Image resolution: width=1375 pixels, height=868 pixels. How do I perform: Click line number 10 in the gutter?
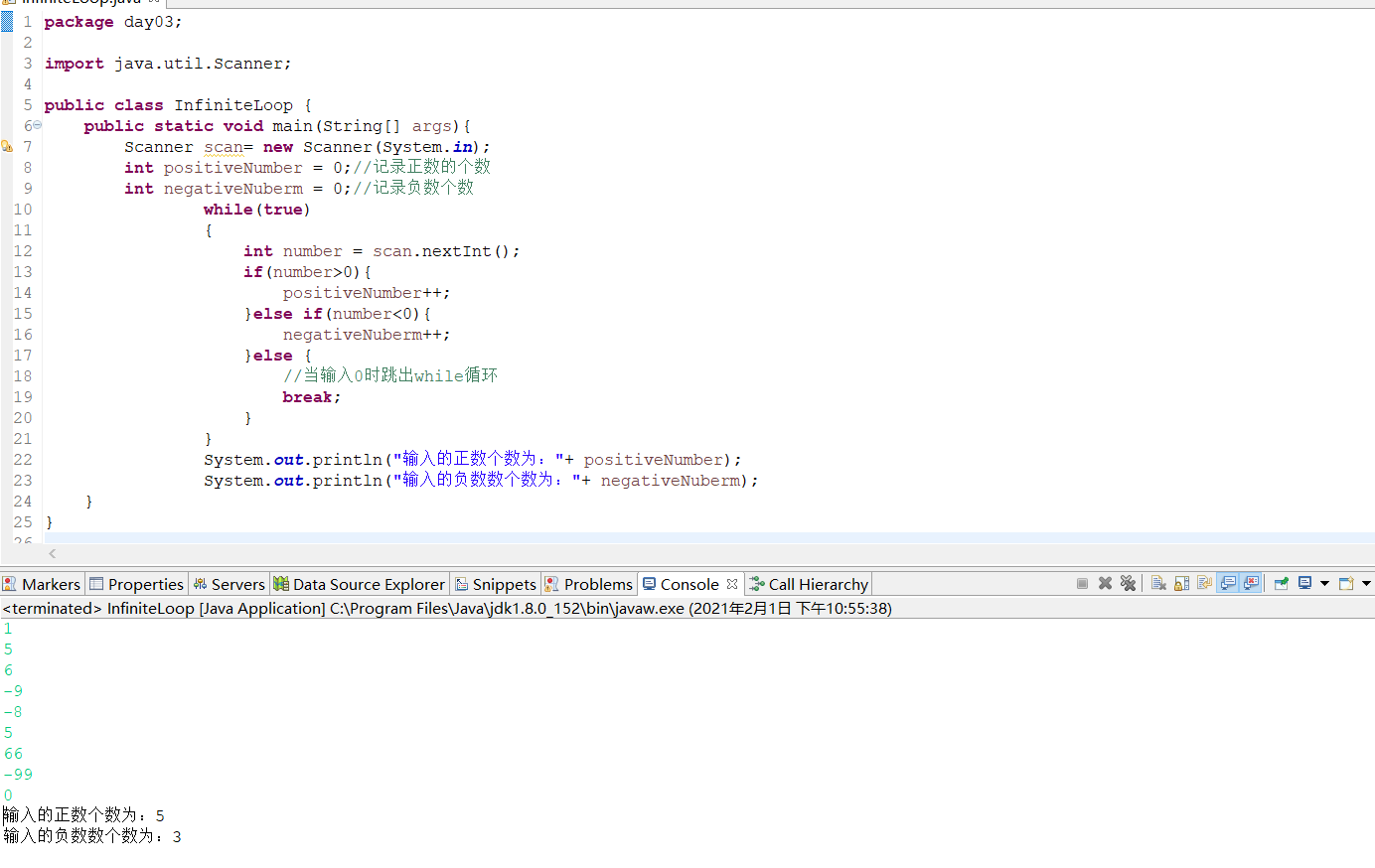point(23,210)
